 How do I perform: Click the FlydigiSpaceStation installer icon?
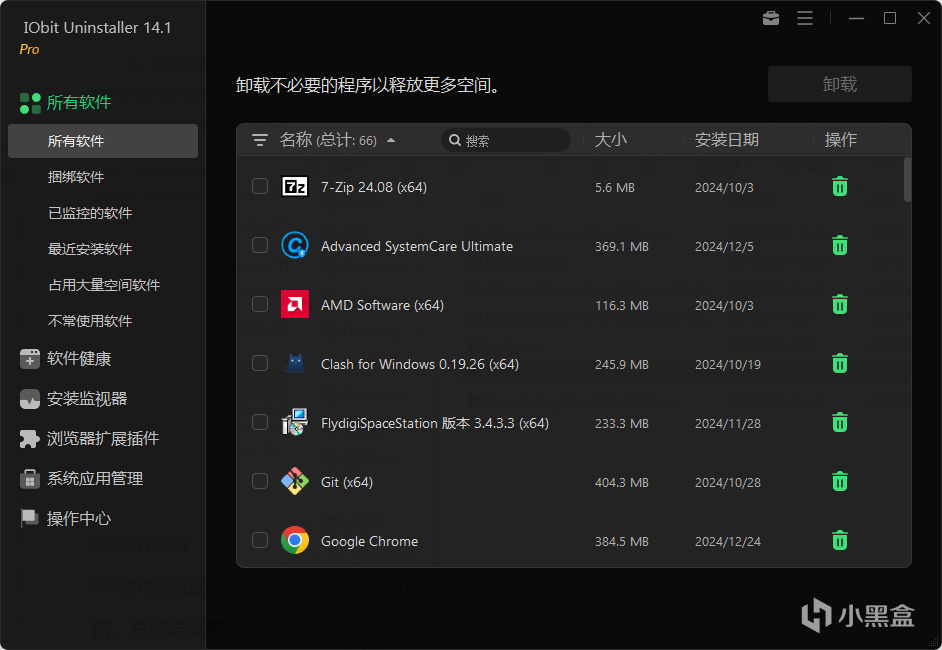pos(295,422)
